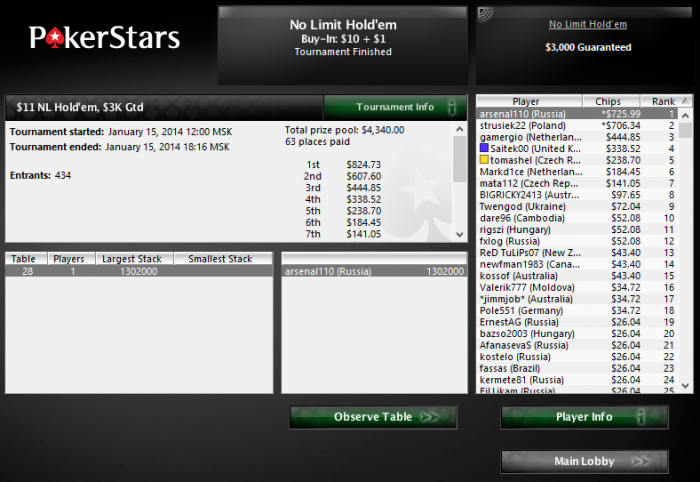Screen dimensions: 700x482
Task: Click the arrows icon on Observe Table button
Action: 429,417
